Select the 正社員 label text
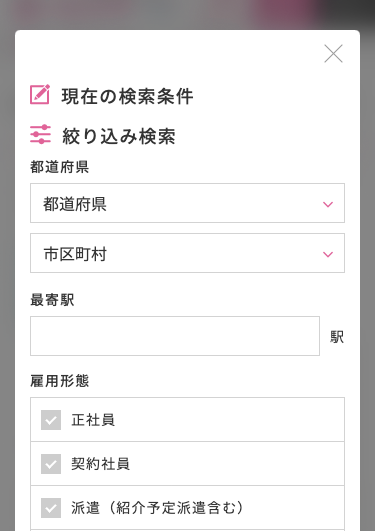This screenshot has width=375, height=531. click(x=93, y=420)
